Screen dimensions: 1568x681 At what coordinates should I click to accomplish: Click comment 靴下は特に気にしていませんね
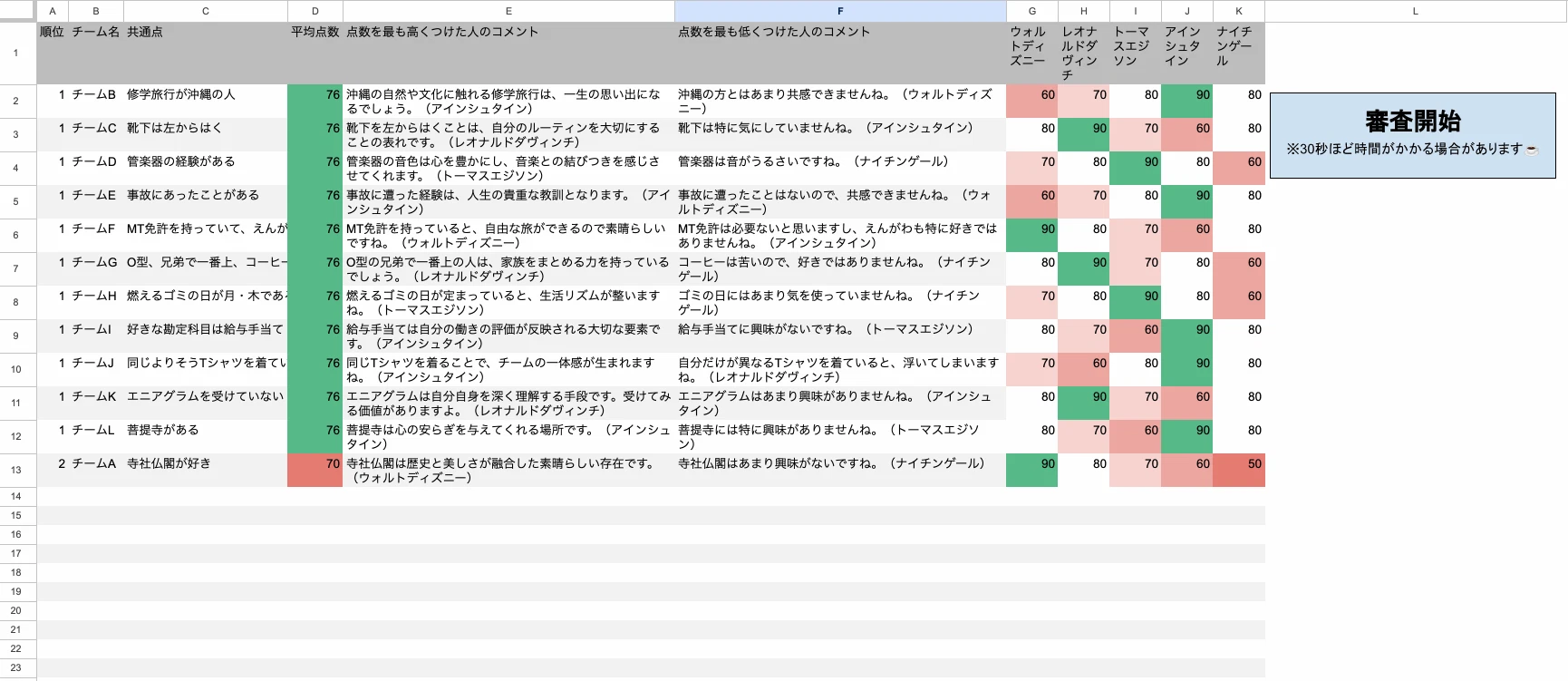pyautogui.click(x=840, y=134)
